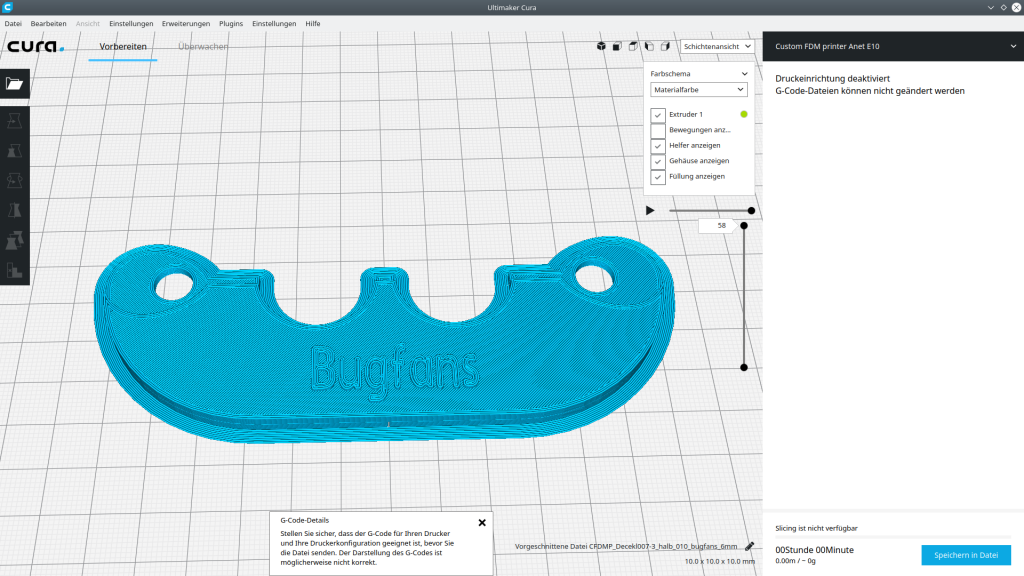The height and width of the screenshot is (576, 1024).
Task: Play the layer simulation
Action: click(650, 210)
